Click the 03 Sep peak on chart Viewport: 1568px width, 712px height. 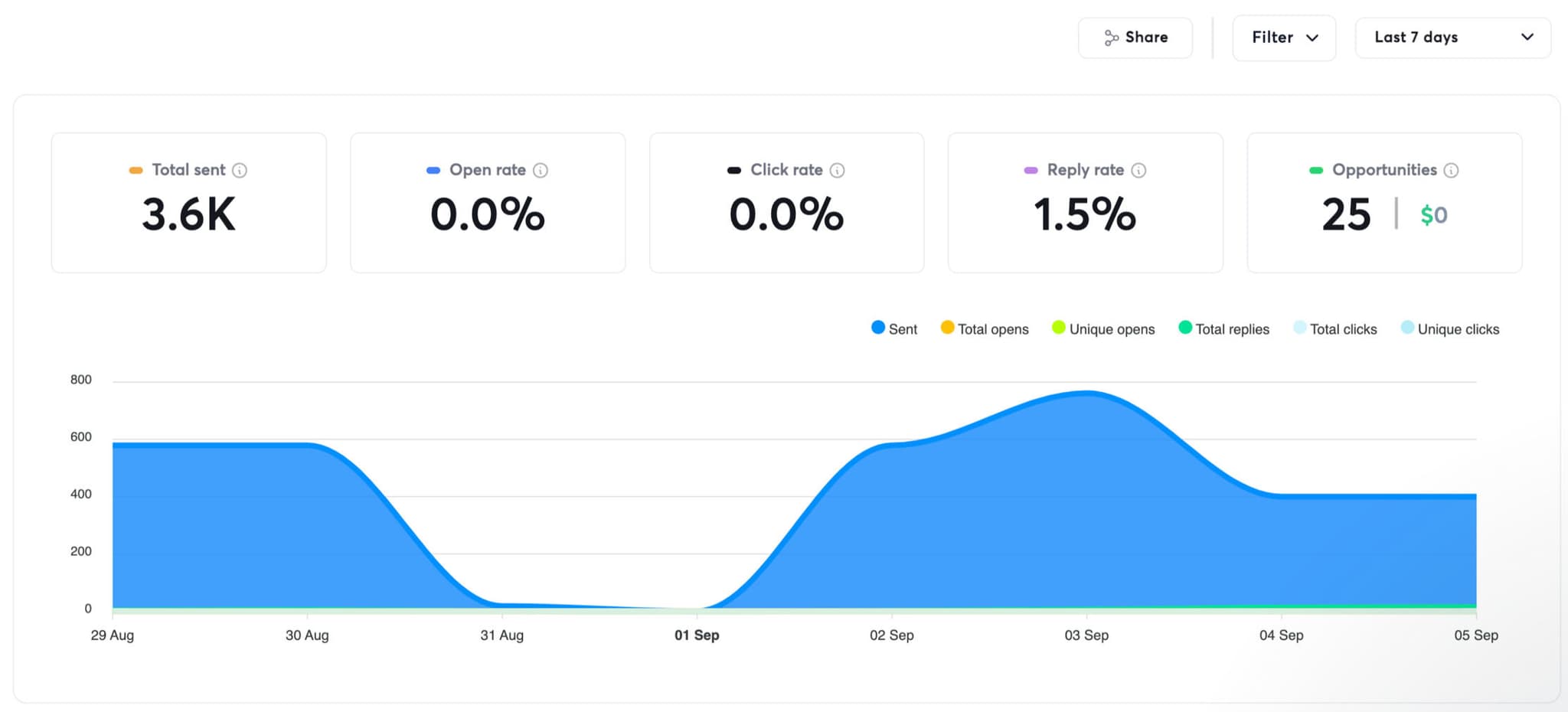pos(1086,394)
